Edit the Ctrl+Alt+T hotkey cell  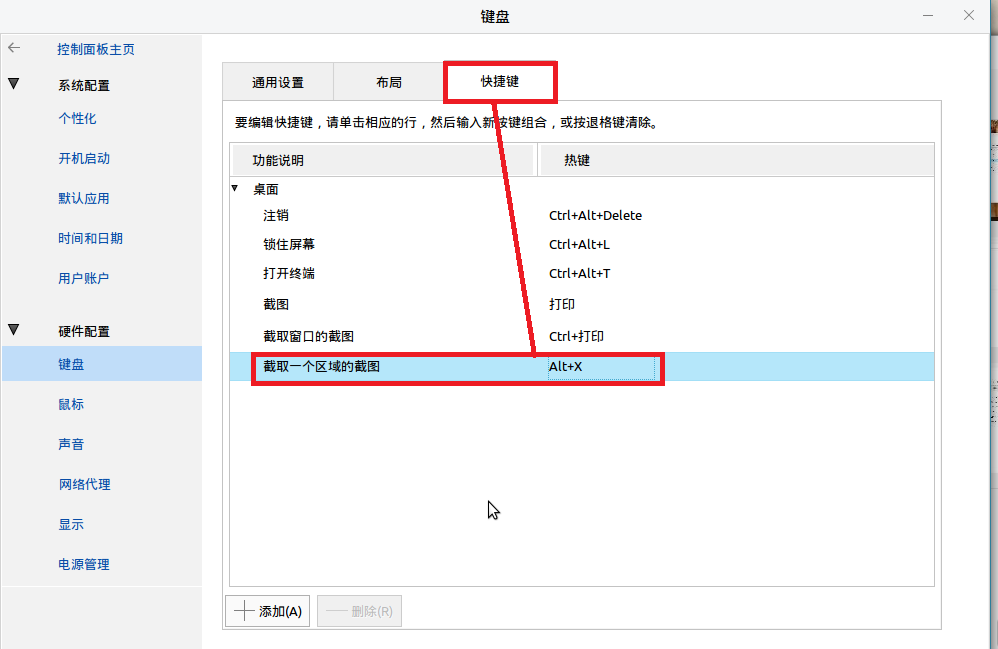(x=579, y=274)
